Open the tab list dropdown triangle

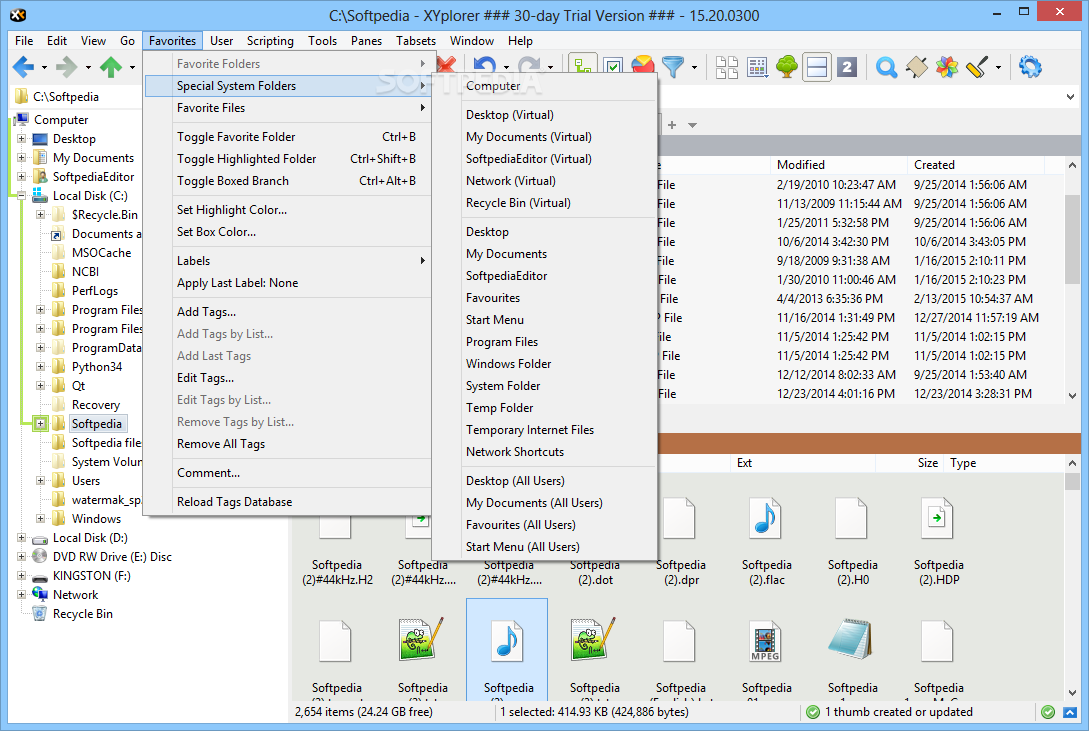[692, 126]
